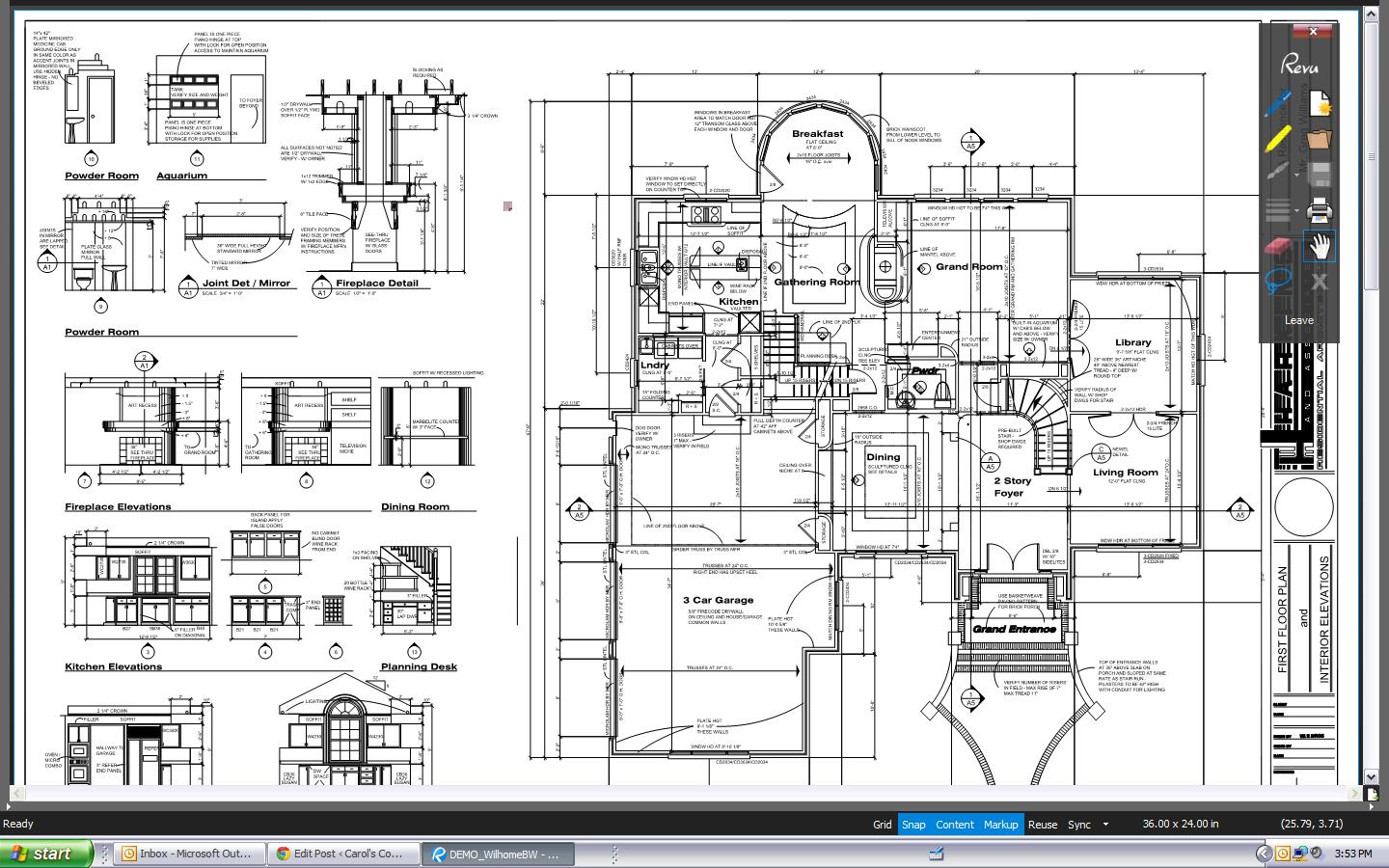The image size is (1389, 868).
Task: Click the volume tray icon
Action: (1316, 854)
